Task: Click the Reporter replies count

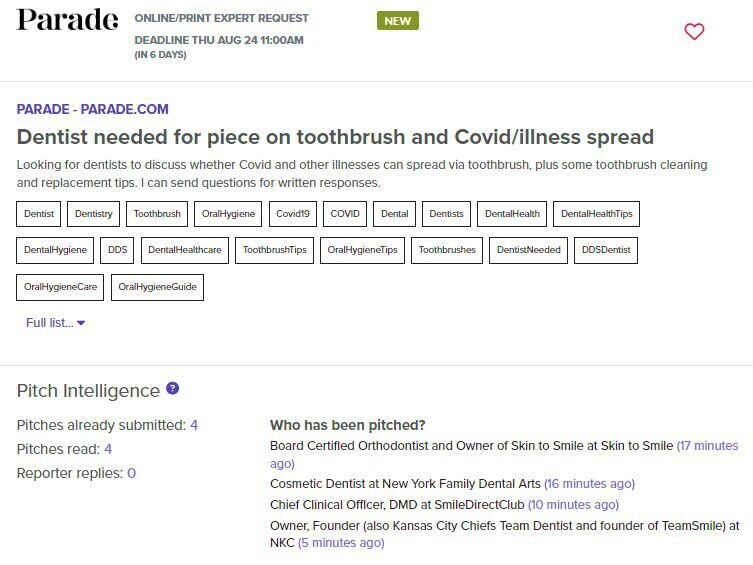Action: [x=131, y=473]
